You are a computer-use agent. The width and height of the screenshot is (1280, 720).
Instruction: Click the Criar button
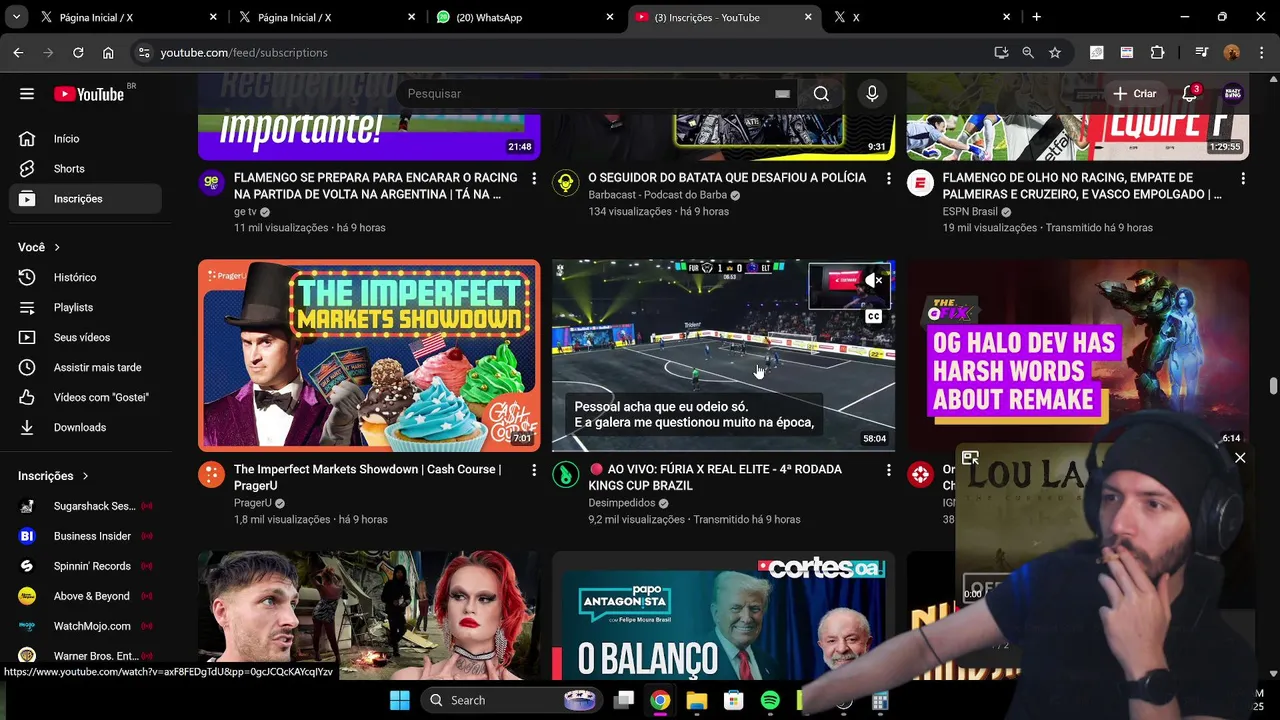point(1135,93)
